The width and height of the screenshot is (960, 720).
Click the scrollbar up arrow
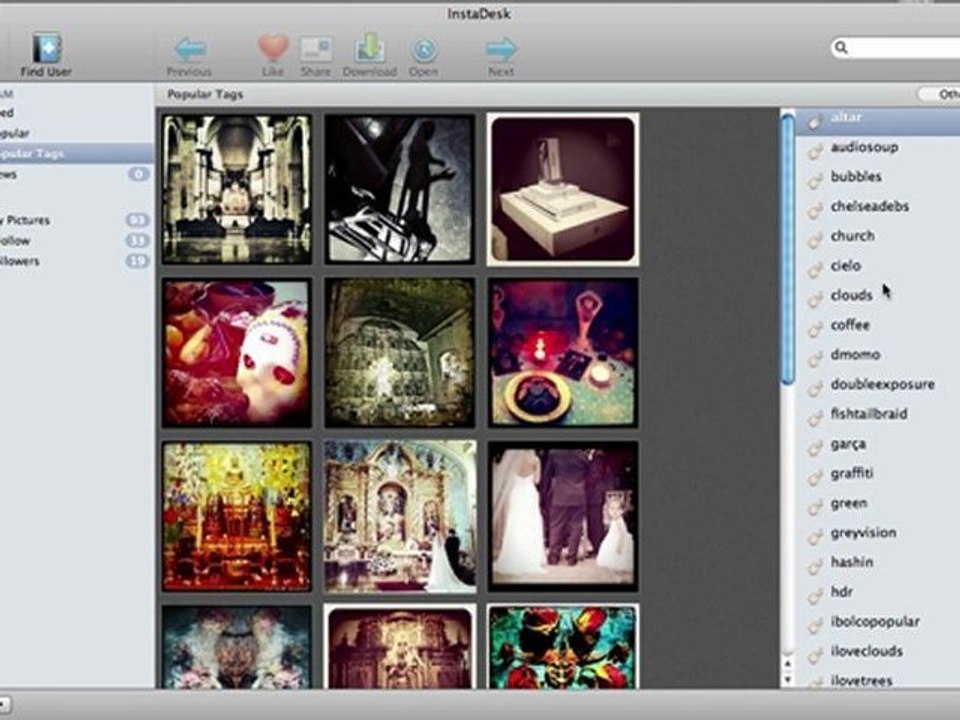click(788, 664)
